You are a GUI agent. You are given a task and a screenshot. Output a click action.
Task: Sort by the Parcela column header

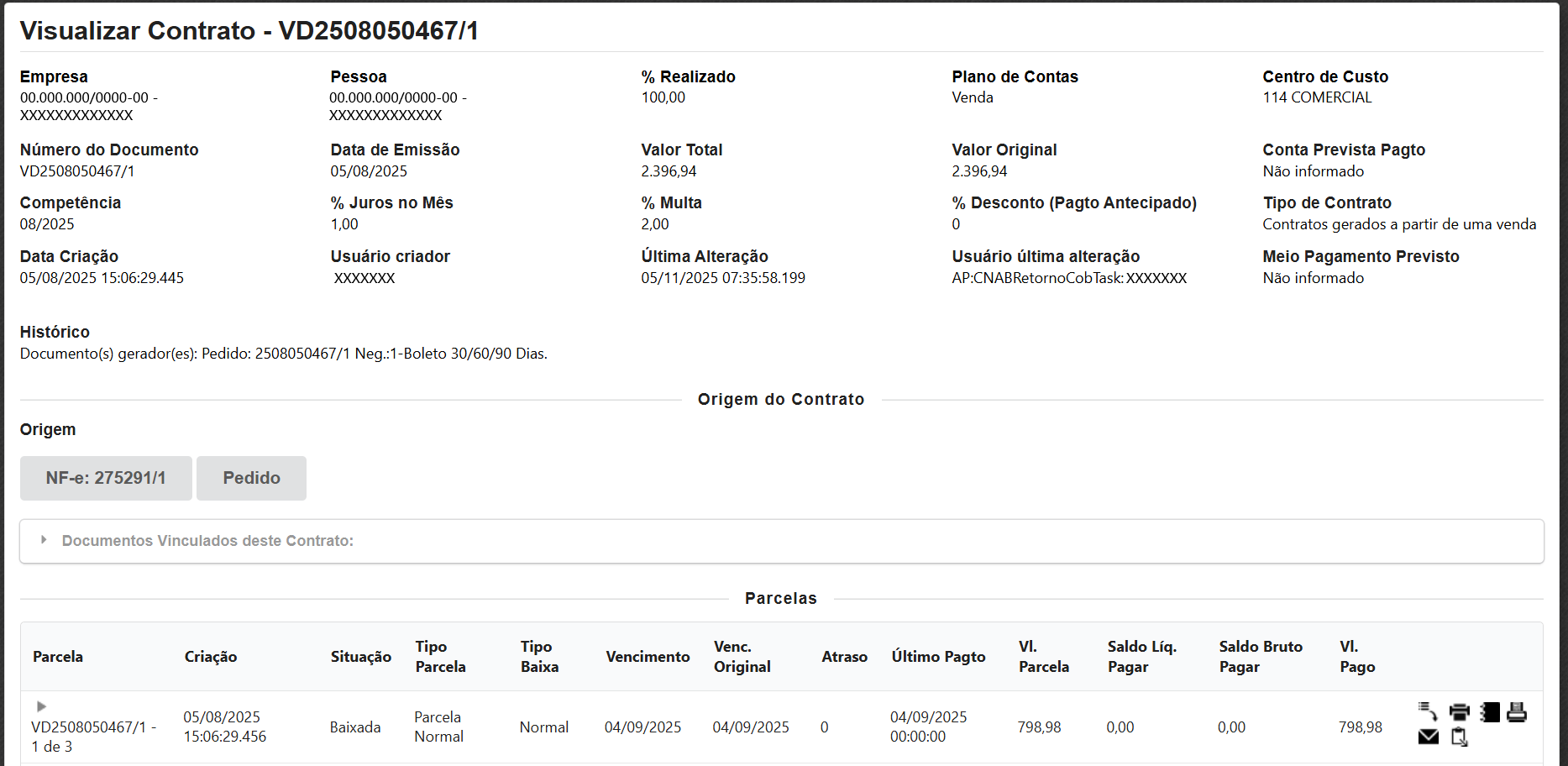58,657
